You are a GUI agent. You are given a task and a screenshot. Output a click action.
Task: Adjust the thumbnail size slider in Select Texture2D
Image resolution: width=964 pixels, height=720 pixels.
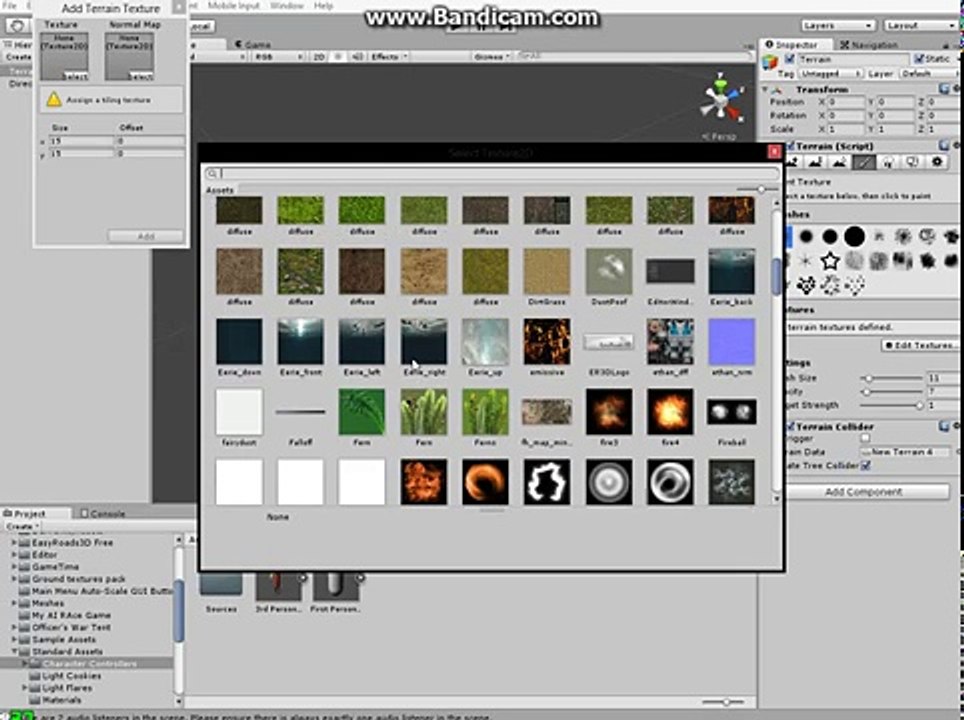coord(757,189)
